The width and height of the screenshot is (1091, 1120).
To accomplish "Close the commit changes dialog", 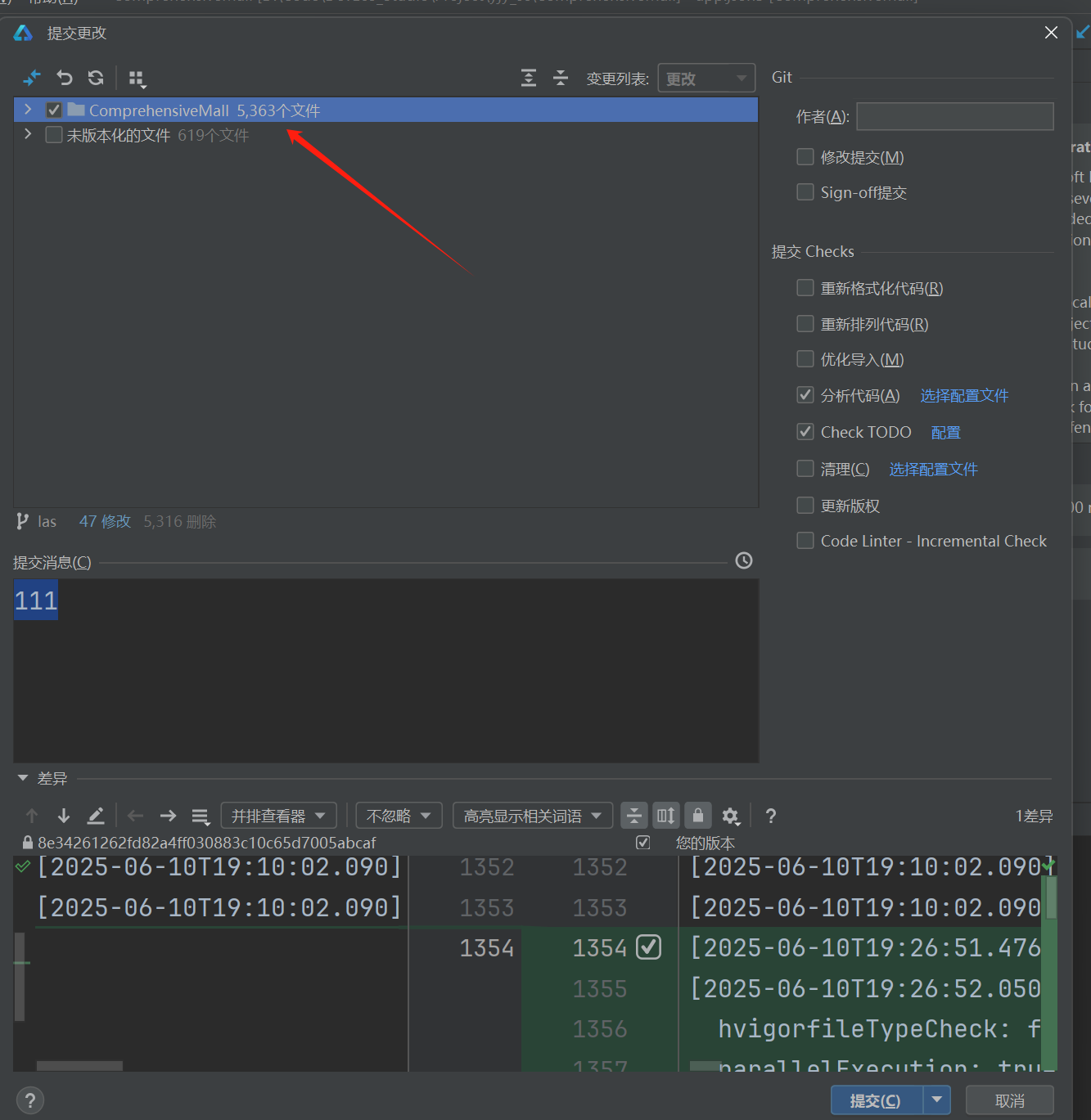I will (1052, 33).
